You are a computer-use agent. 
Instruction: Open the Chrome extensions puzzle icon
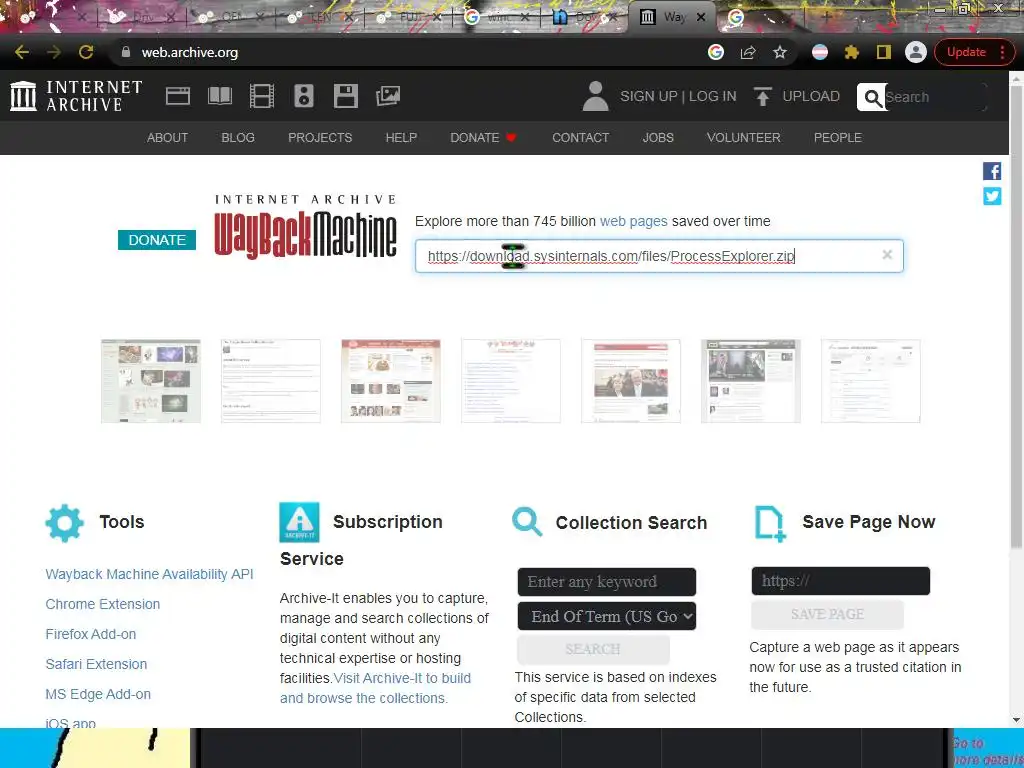pyautogui.click(x=852, y=52)
